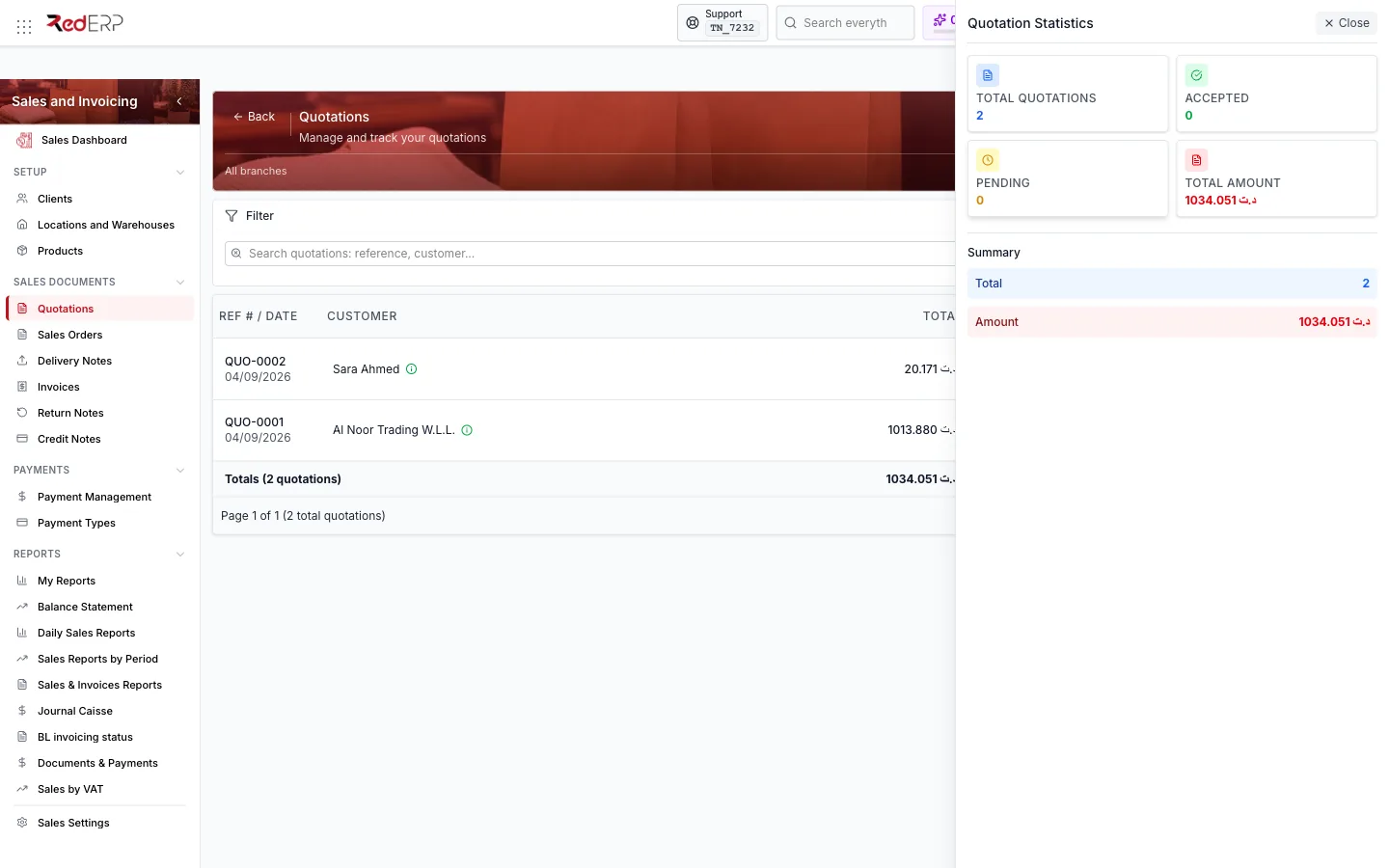This screenshot has width=1389, height=868.
Task: Click the Invoices sidebar icon
Action: (22, 387)
